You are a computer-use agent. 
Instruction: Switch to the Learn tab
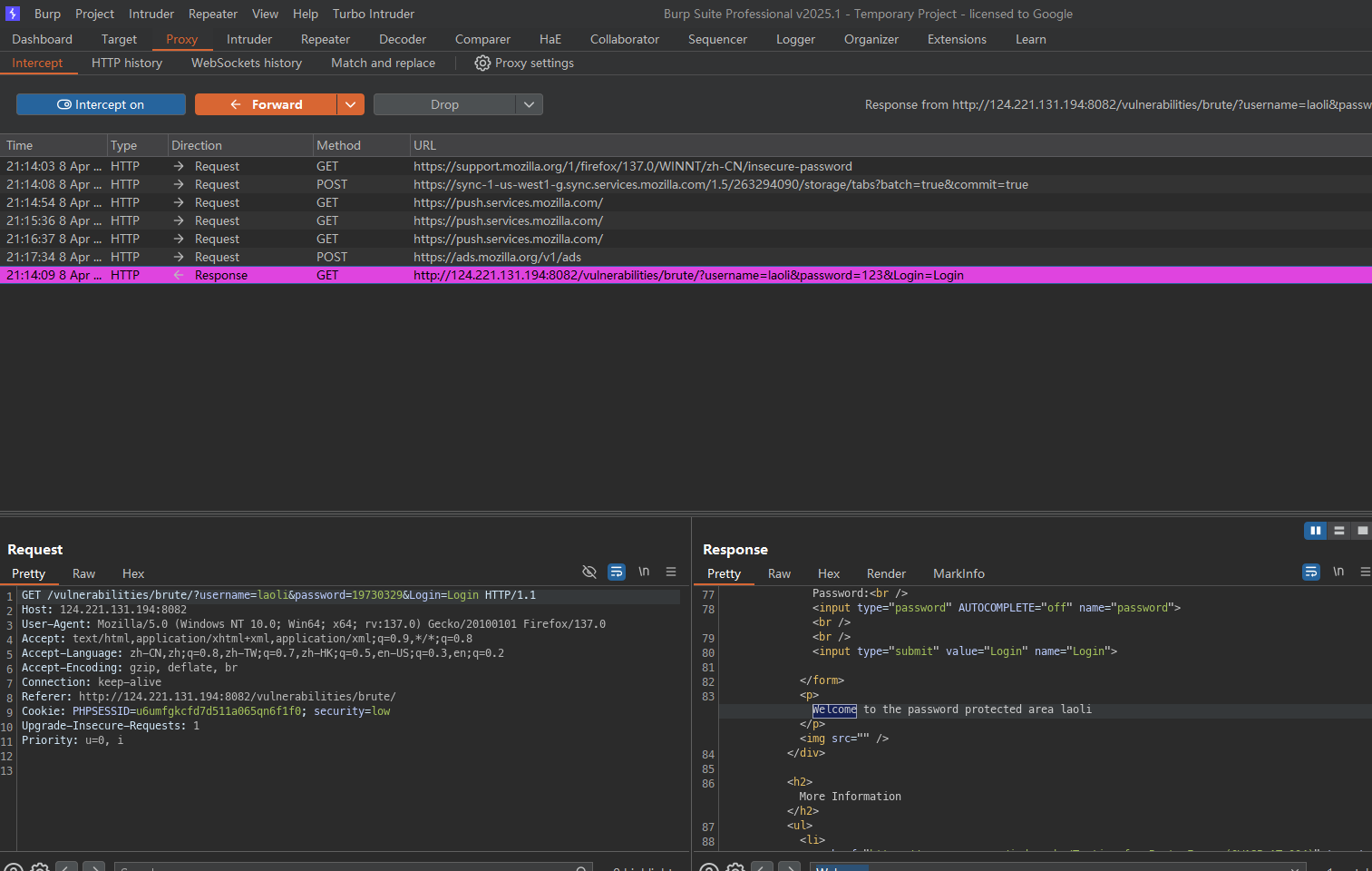(1031, 39)
